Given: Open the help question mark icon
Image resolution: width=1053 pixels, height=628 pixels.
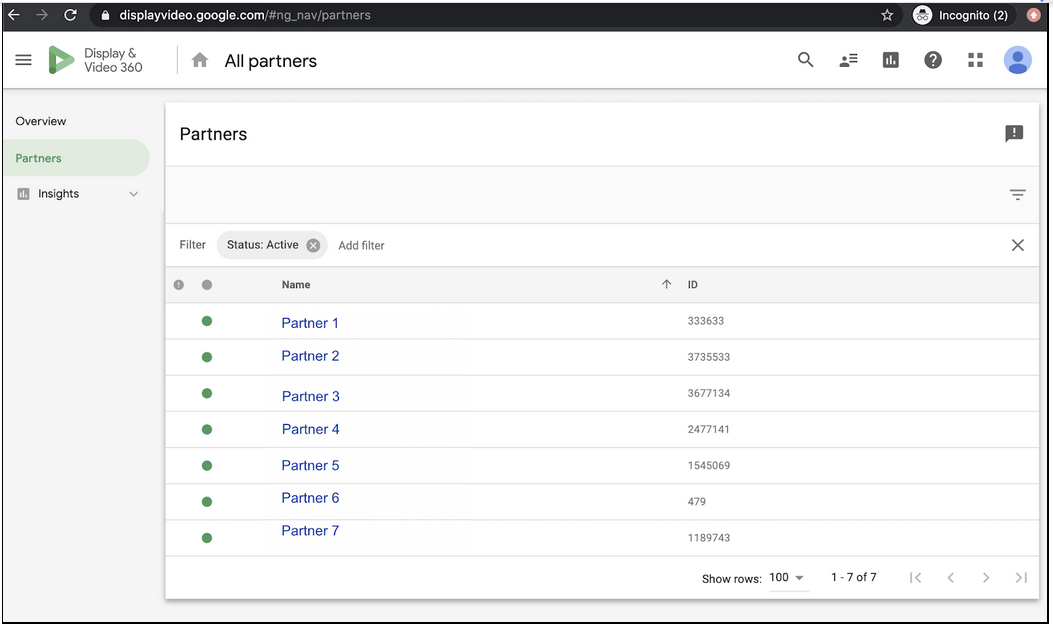Looking at the screenshot, I should point(933,60).
